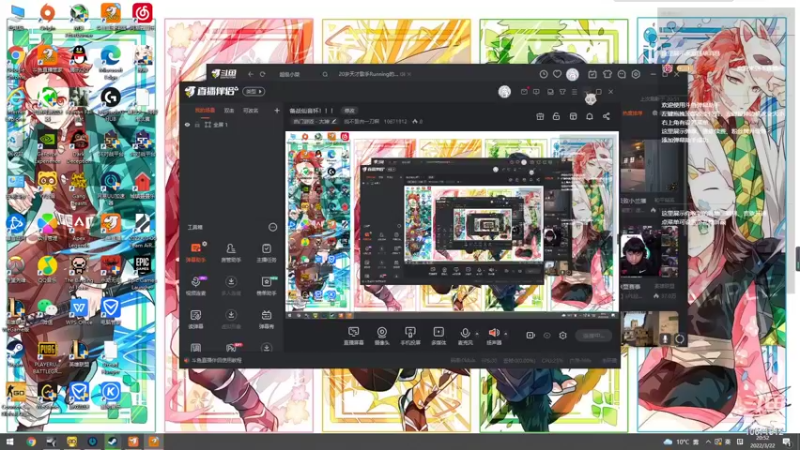Open Google Chrome desktop shortcut

(16, 59)
